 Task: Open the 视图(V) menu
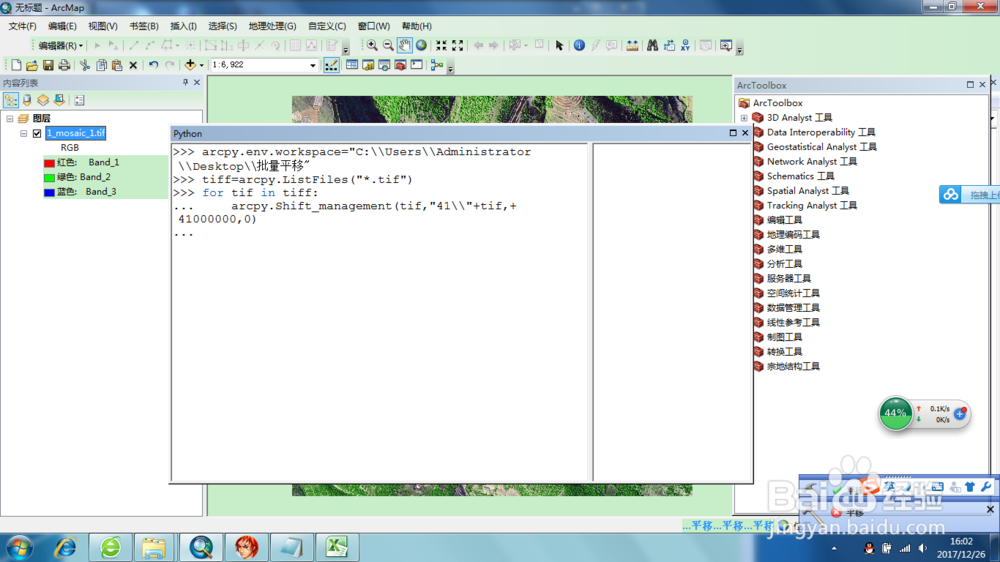coord(103,26)
